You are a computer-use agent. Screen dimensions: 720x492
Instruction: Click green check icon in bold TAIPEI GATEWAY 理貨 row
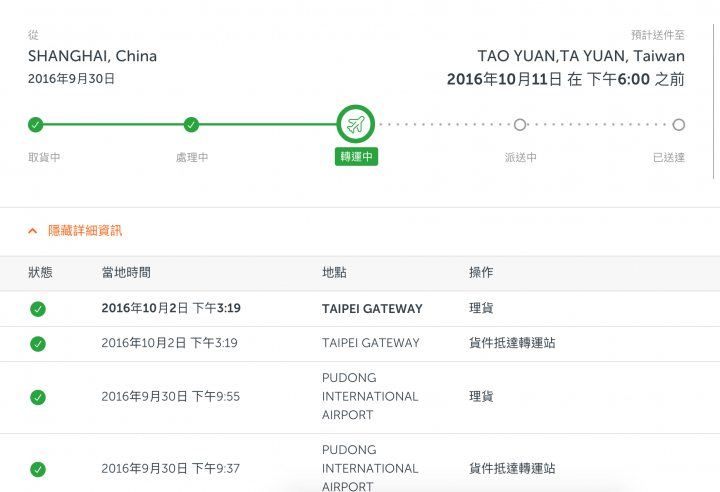[x=38, y=309]
